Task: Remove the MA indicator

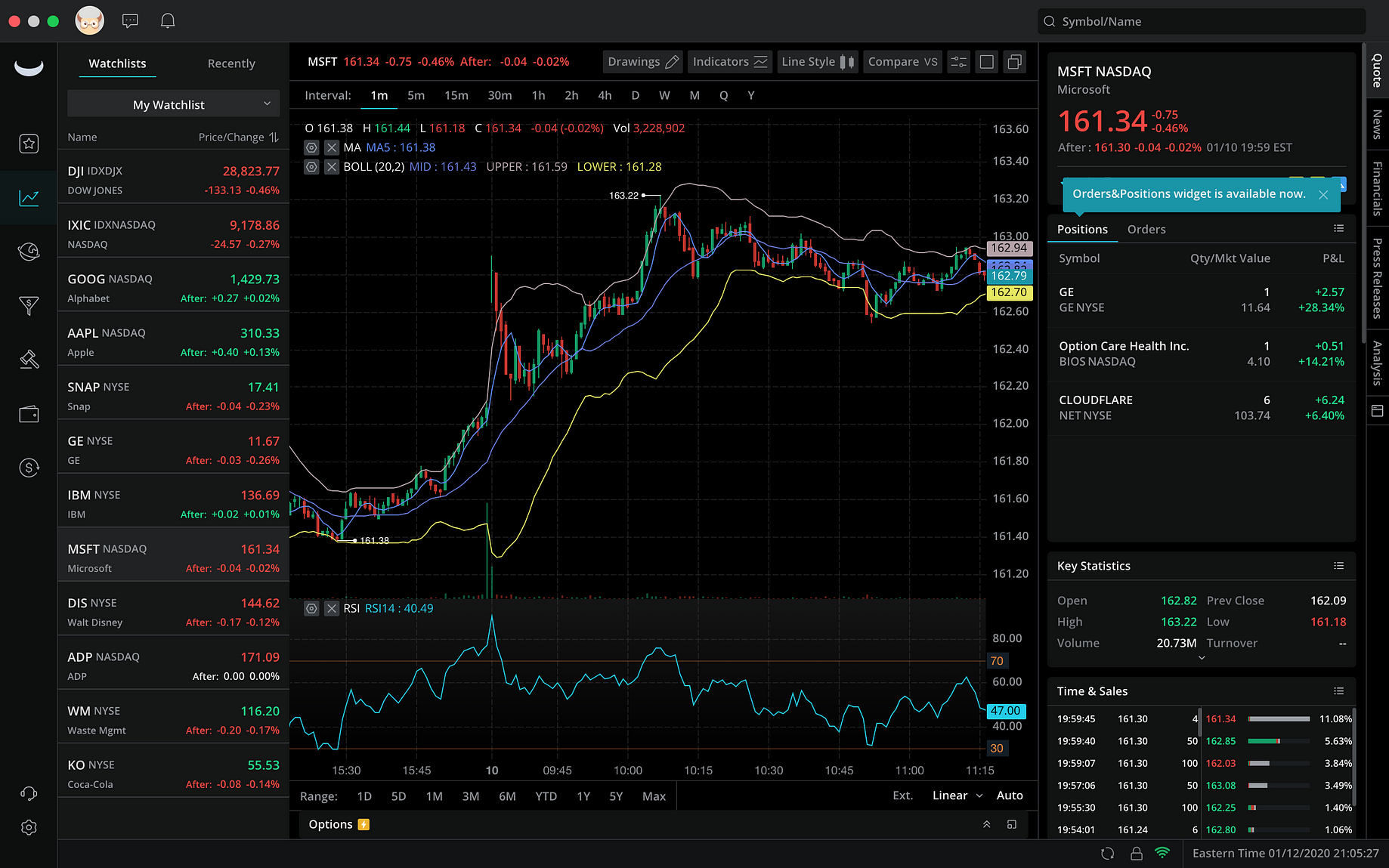Action: point(332,147)
